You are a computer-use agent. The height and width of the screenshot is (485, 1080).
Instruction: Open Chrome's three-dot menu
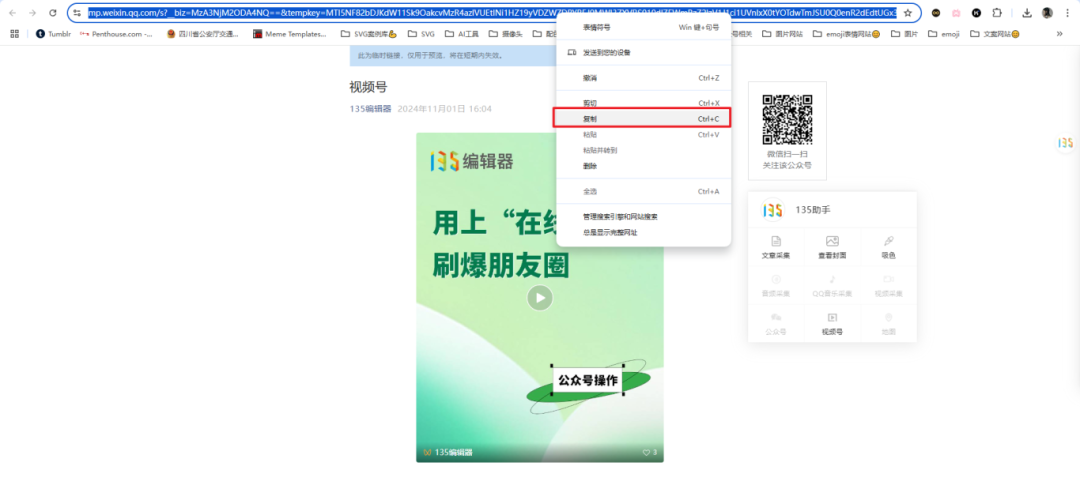[1067, 13]
